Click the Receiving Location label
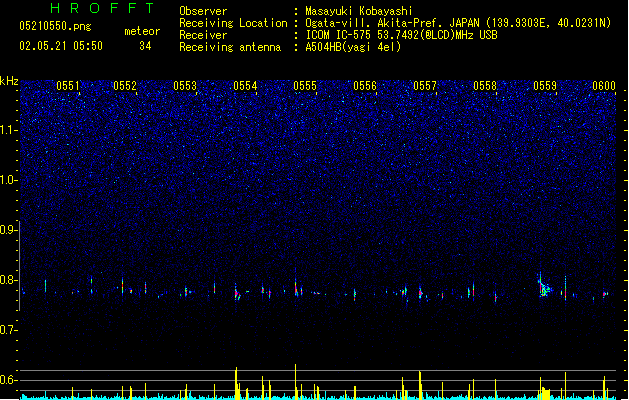629x400 pixels. (x=233, y=23)
